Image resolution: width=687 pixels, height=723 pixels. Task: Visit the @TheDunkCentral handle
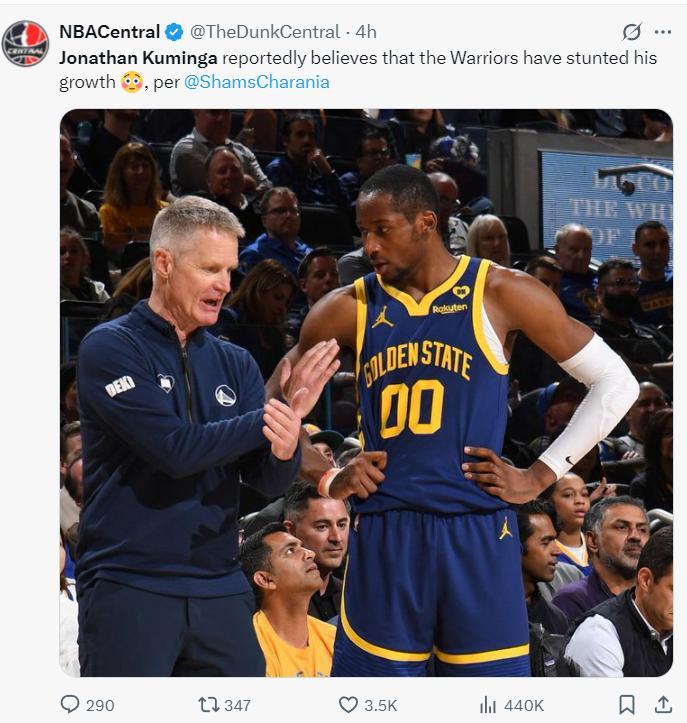tap(265, 32)
